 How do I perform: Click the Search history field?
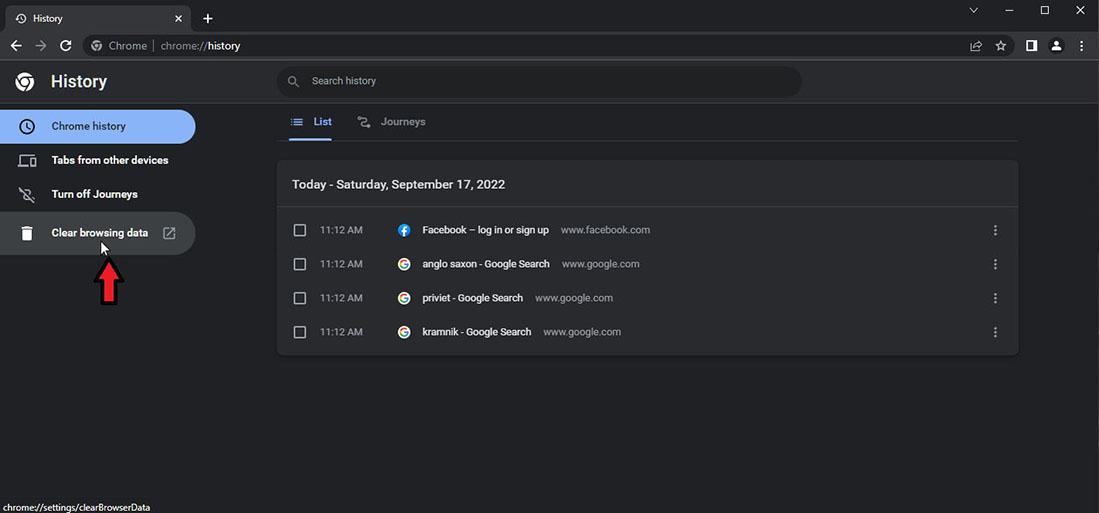(540, 81)
